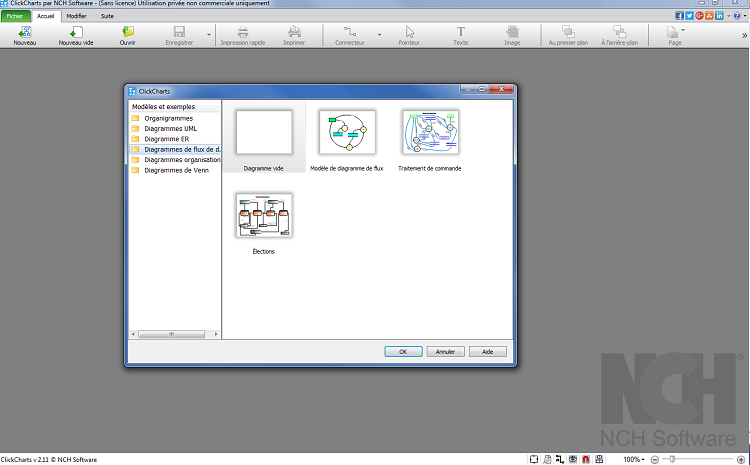Select the Traitement de commande thumbnail
This screenshot has width=750, height=465.
pyautogui.click(x=430, y=133)
